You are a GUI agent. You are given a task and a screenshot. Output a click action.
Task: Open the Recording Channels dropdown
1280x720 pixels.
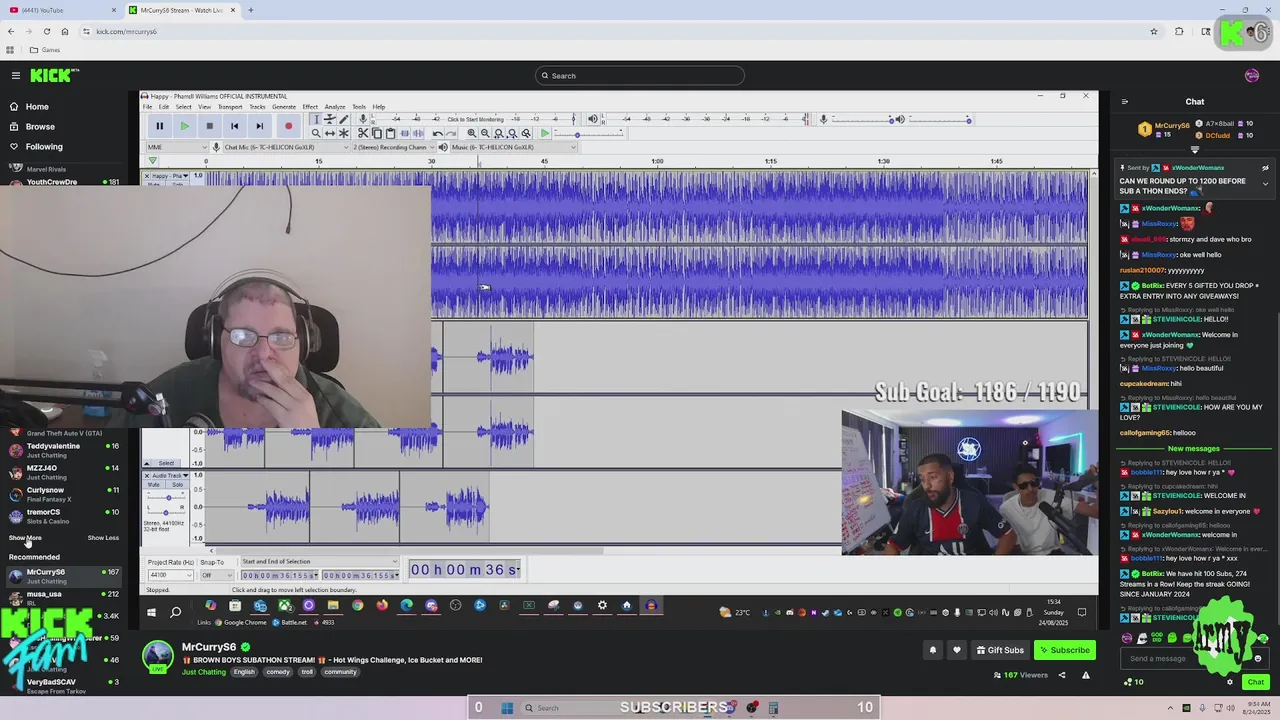(392, 147)
